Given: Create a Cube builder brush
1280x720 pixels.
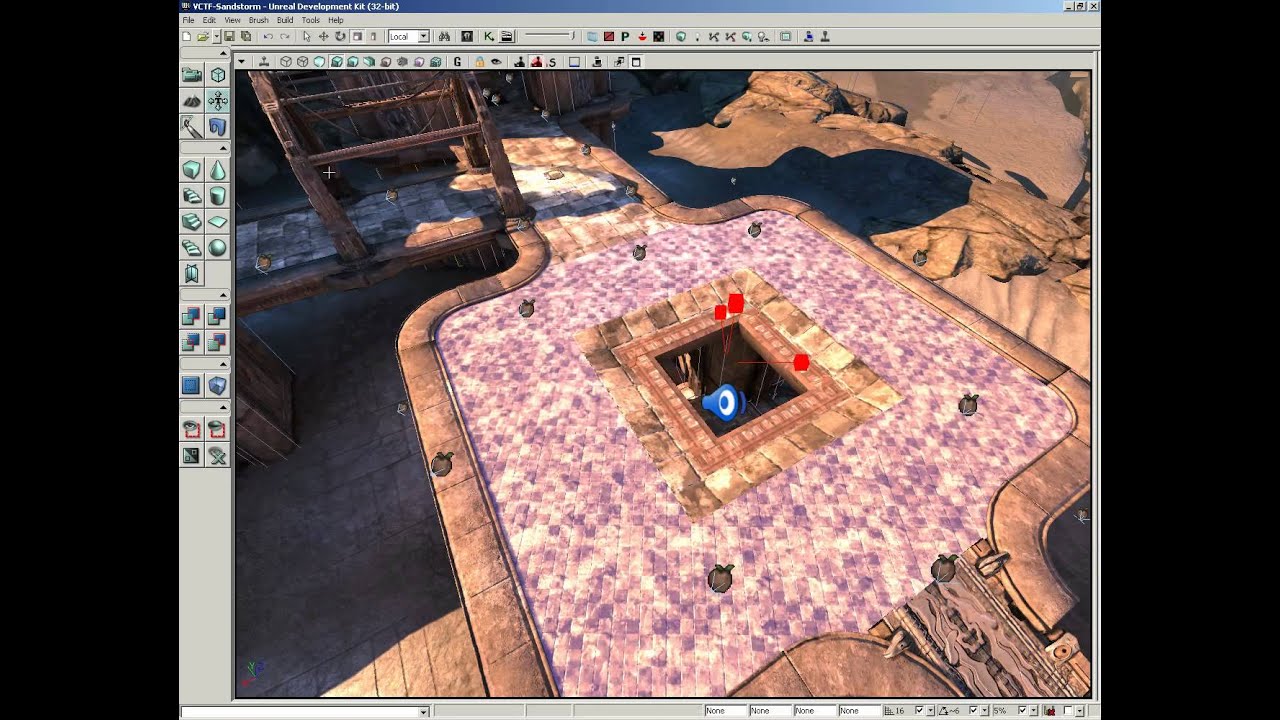Looking at the screenshot, I should [x=192, y=170].
